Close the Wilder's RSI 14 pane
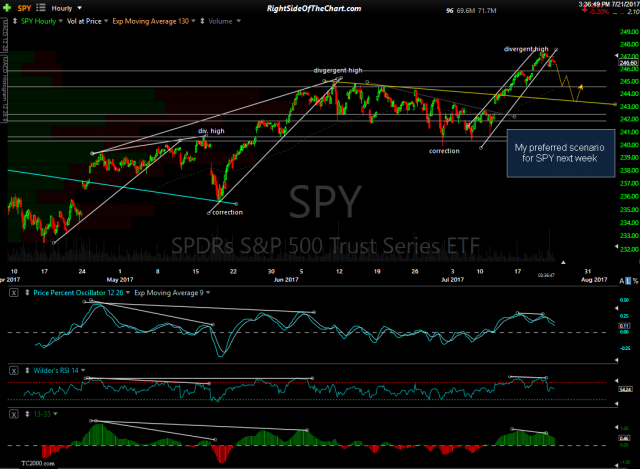Viewport: 640px width, 469px height. (13, 371)
